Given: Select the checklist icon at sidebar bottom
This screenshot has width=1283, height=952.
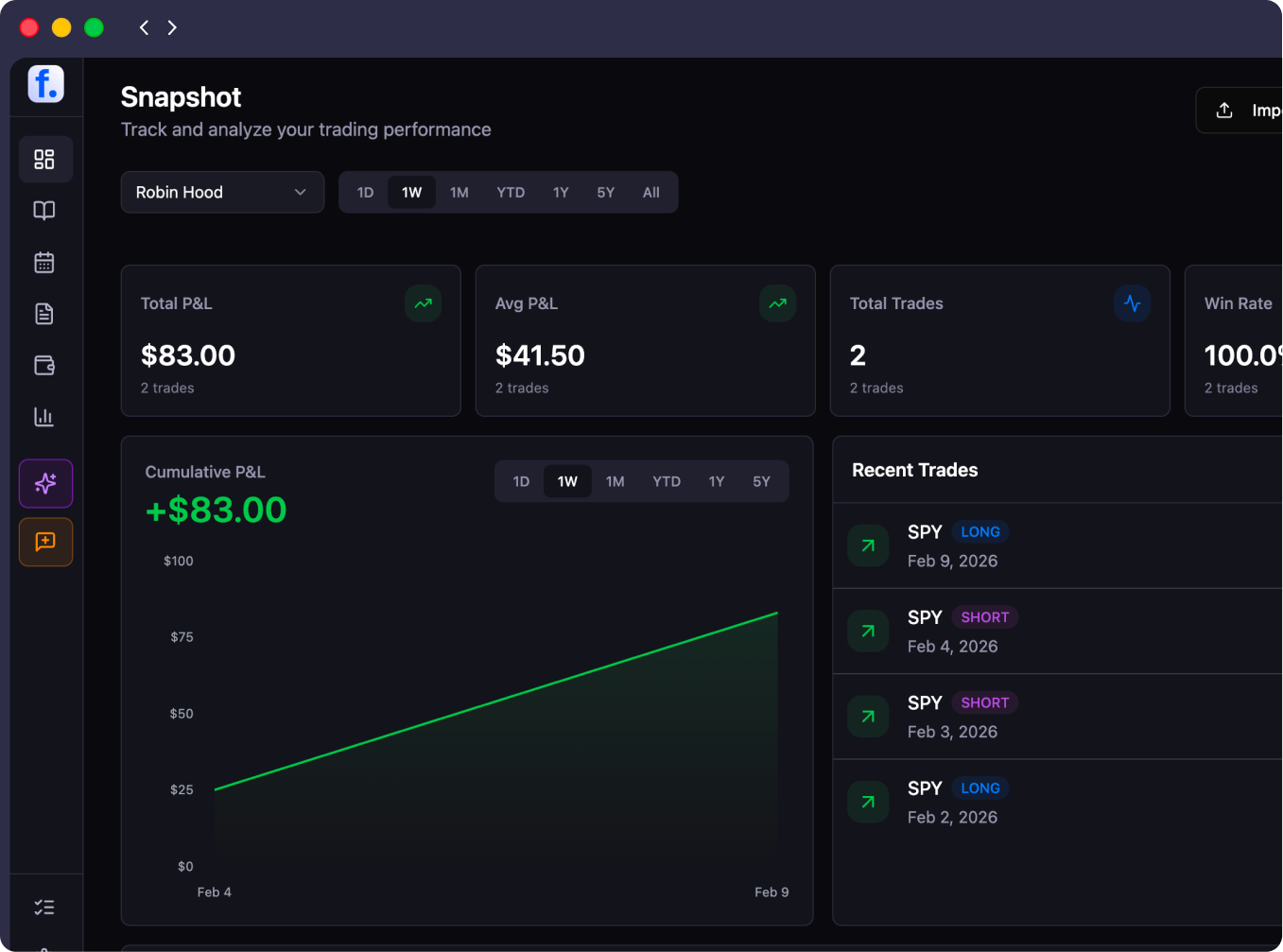Looking at the screenshot, I should 44,906.
